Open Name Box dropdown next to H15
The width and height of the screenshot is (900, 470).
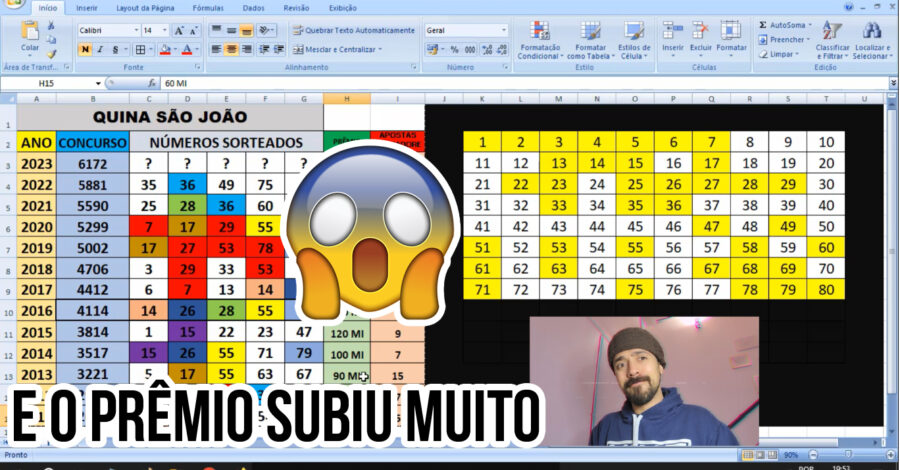pyautogui.click(x=98, y=84)
